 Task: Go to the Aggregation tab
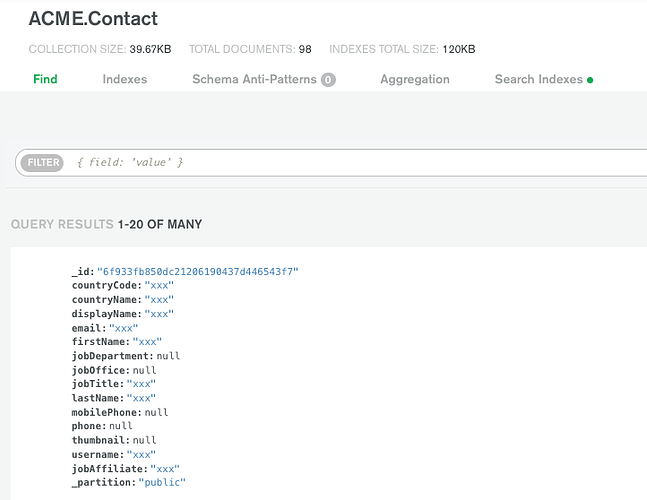point(414,80)
